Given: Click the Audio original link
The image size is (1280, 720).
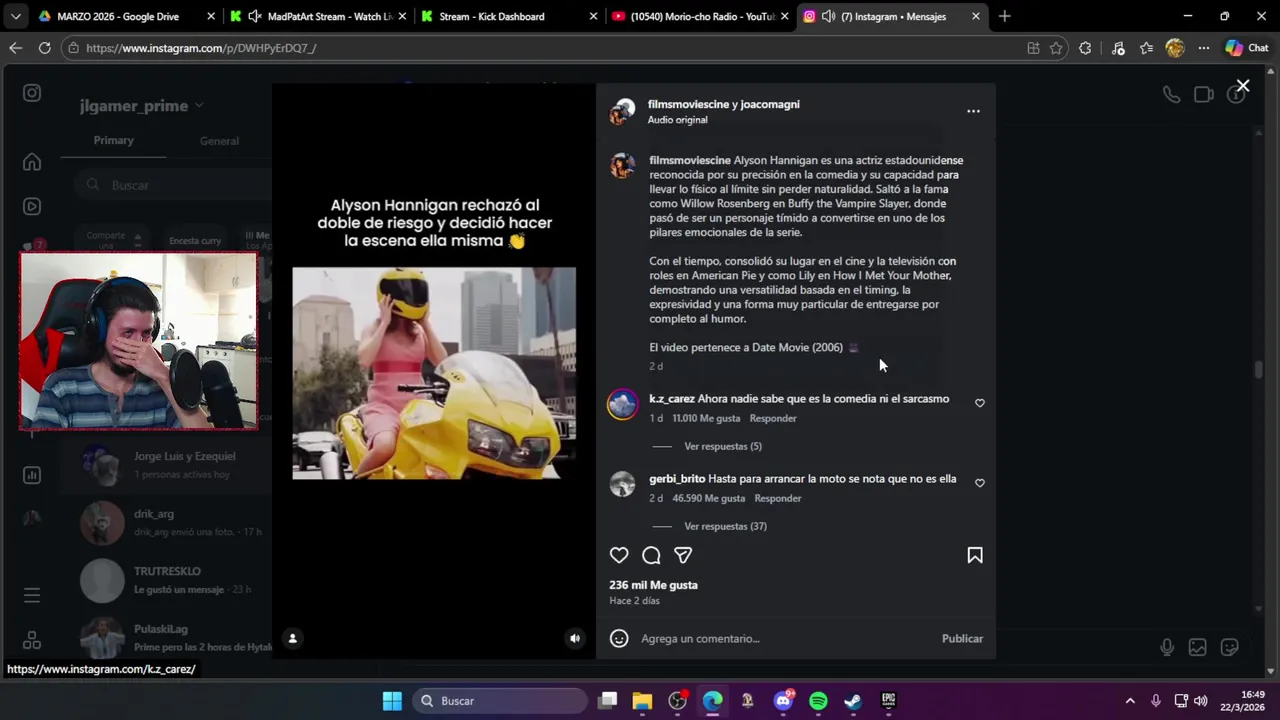Looking at the screenshot, I should coord(677,120).
